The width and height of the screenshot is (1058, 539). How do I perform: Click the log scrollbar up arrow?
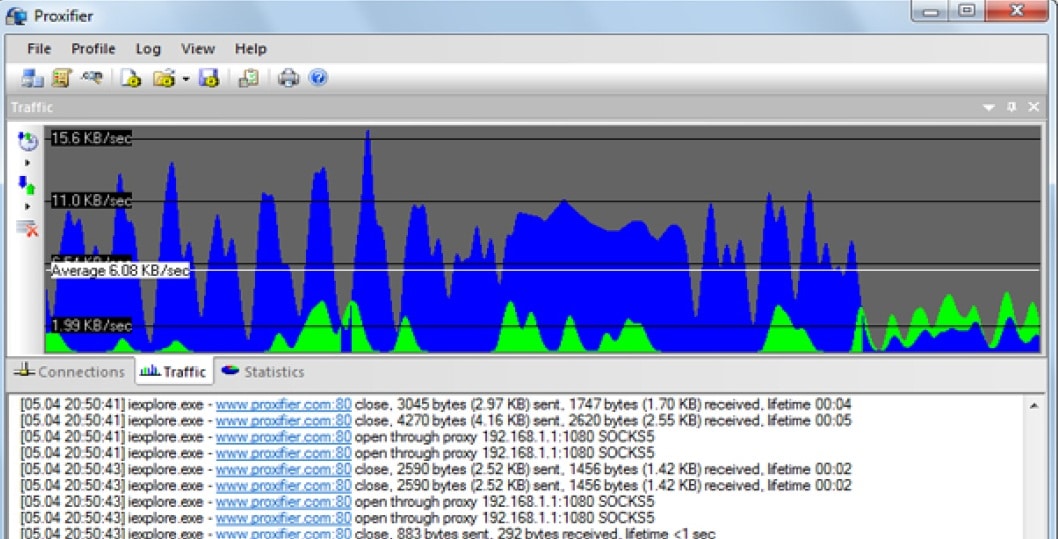click(x=1034, y=405)
